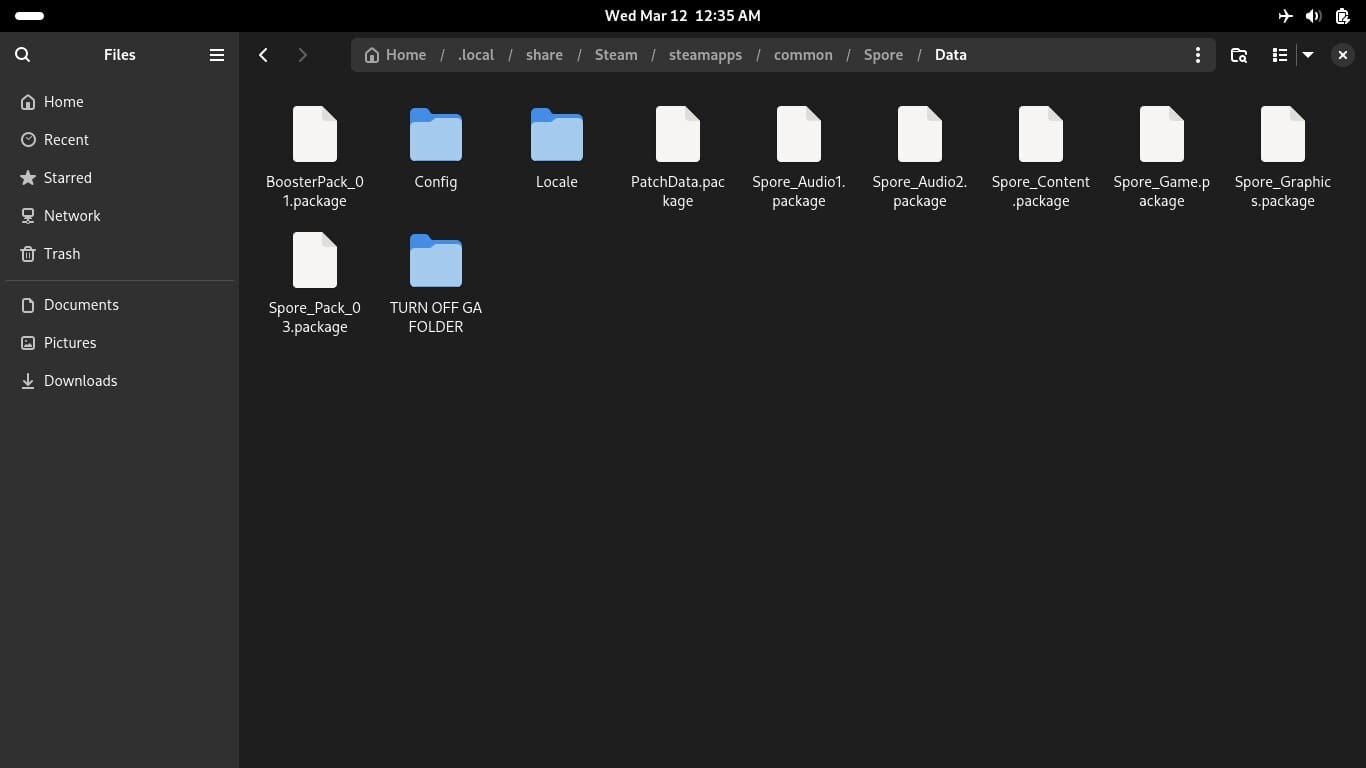Open Documents in the sidebar
Image resolution: width=1366 pixels, height=768 pixels.
[120, 305]
